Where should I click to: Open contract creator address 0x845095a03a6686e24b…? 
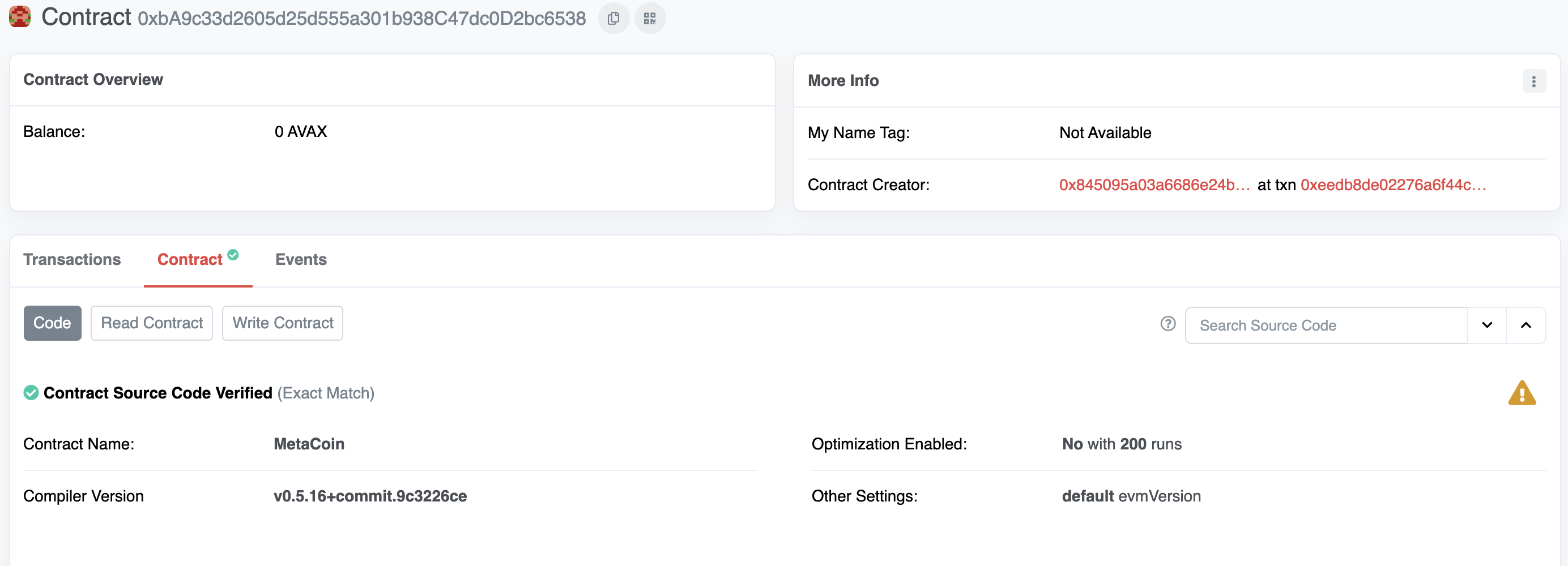pyautogui.click(x=1154, y=185)
